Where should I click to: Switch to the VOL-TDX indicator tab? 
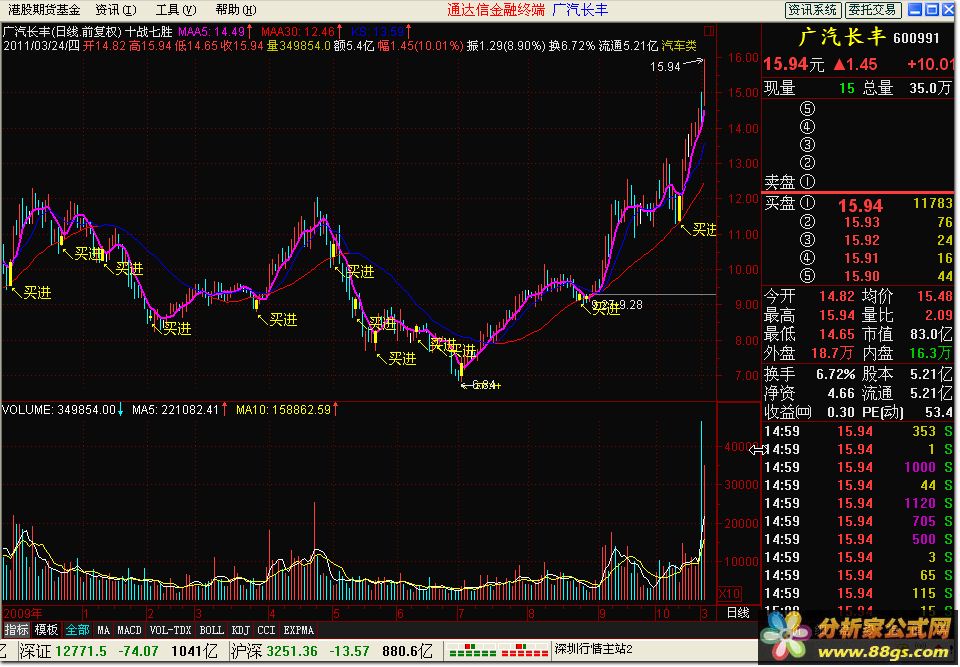pos(170,630)
